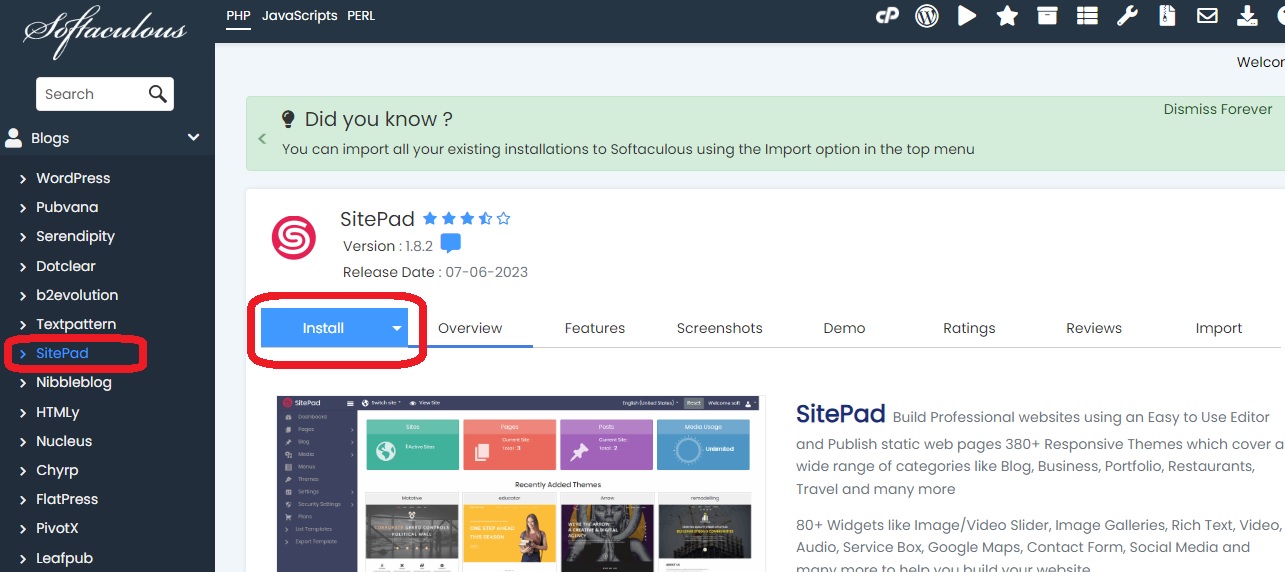Select Chyrp in the sidebar
The height and width of the screenshot is (572, 1285).
point(57,470)
